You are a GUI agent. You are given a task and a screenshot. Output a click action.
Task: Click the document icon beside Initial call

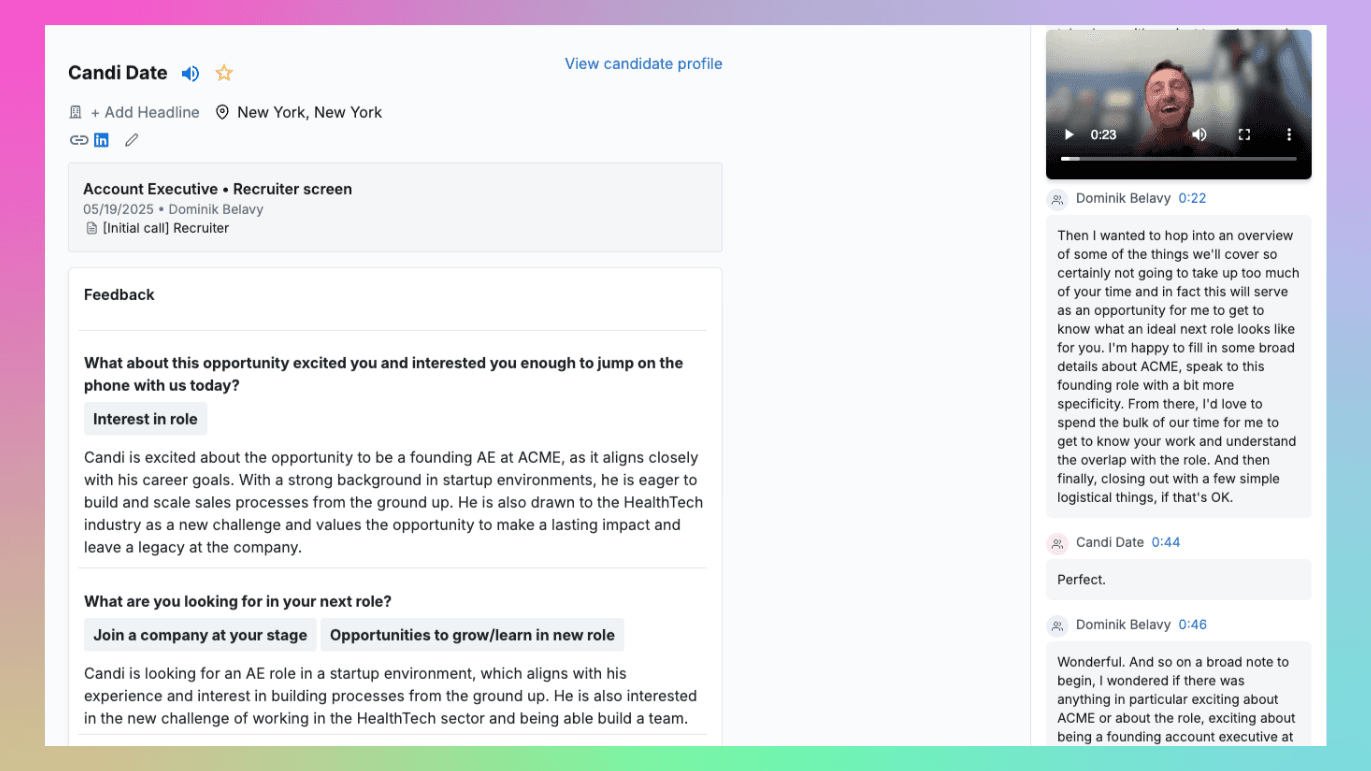pyautogui.click(x=92, y=228)
